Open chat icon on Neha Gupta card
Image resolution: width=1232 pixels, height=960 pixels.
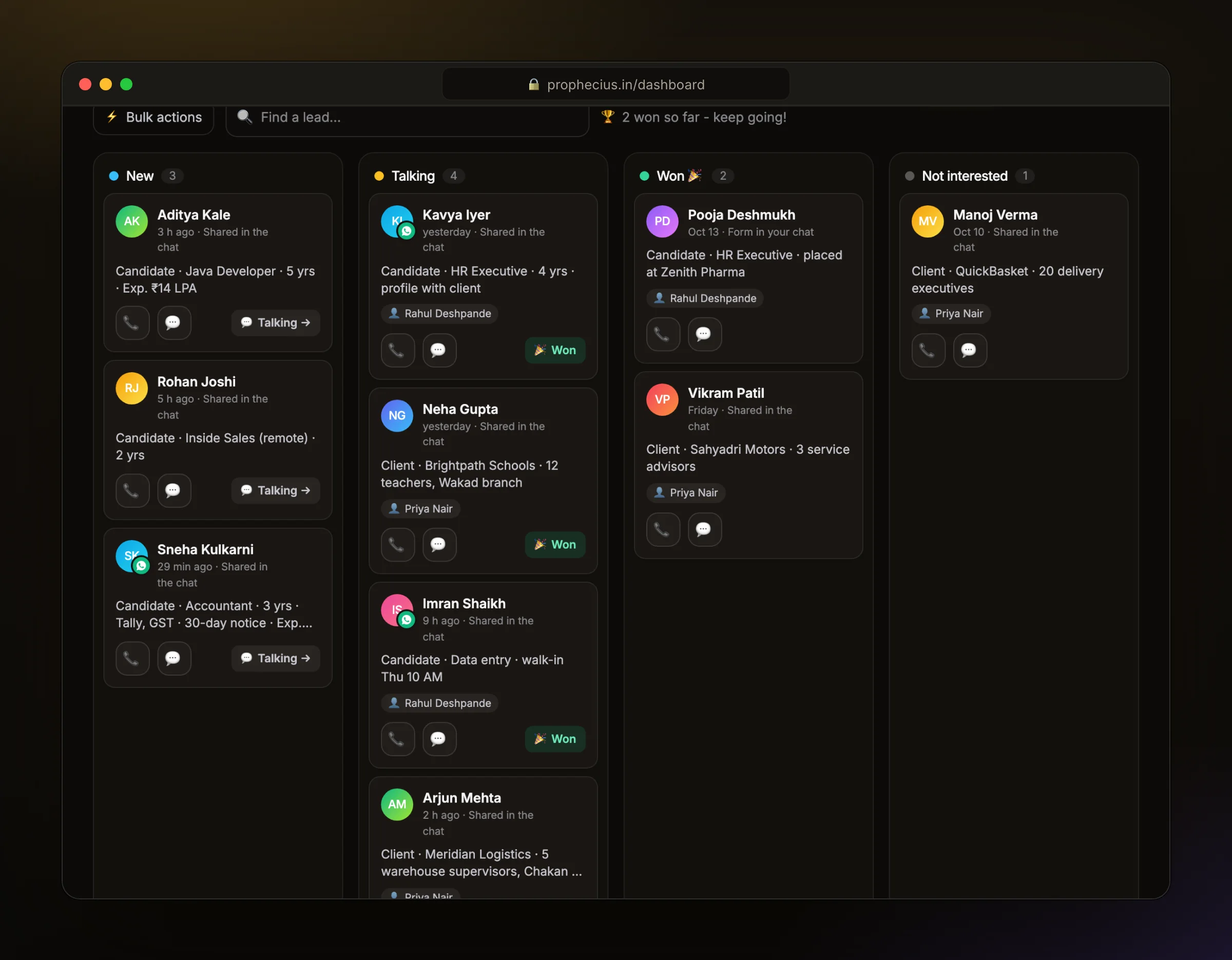pyautogui.click(x=439, y=544)
